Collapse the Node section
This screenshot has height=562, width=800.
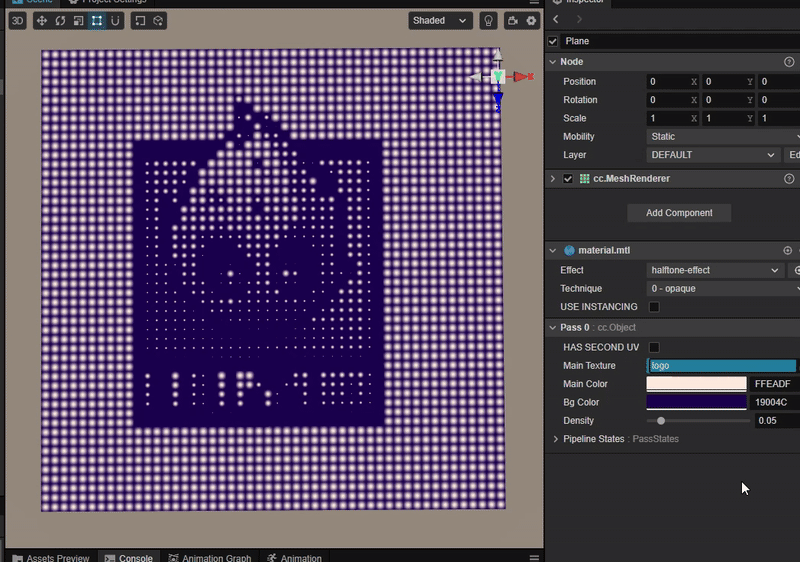(x=553, y=62)
